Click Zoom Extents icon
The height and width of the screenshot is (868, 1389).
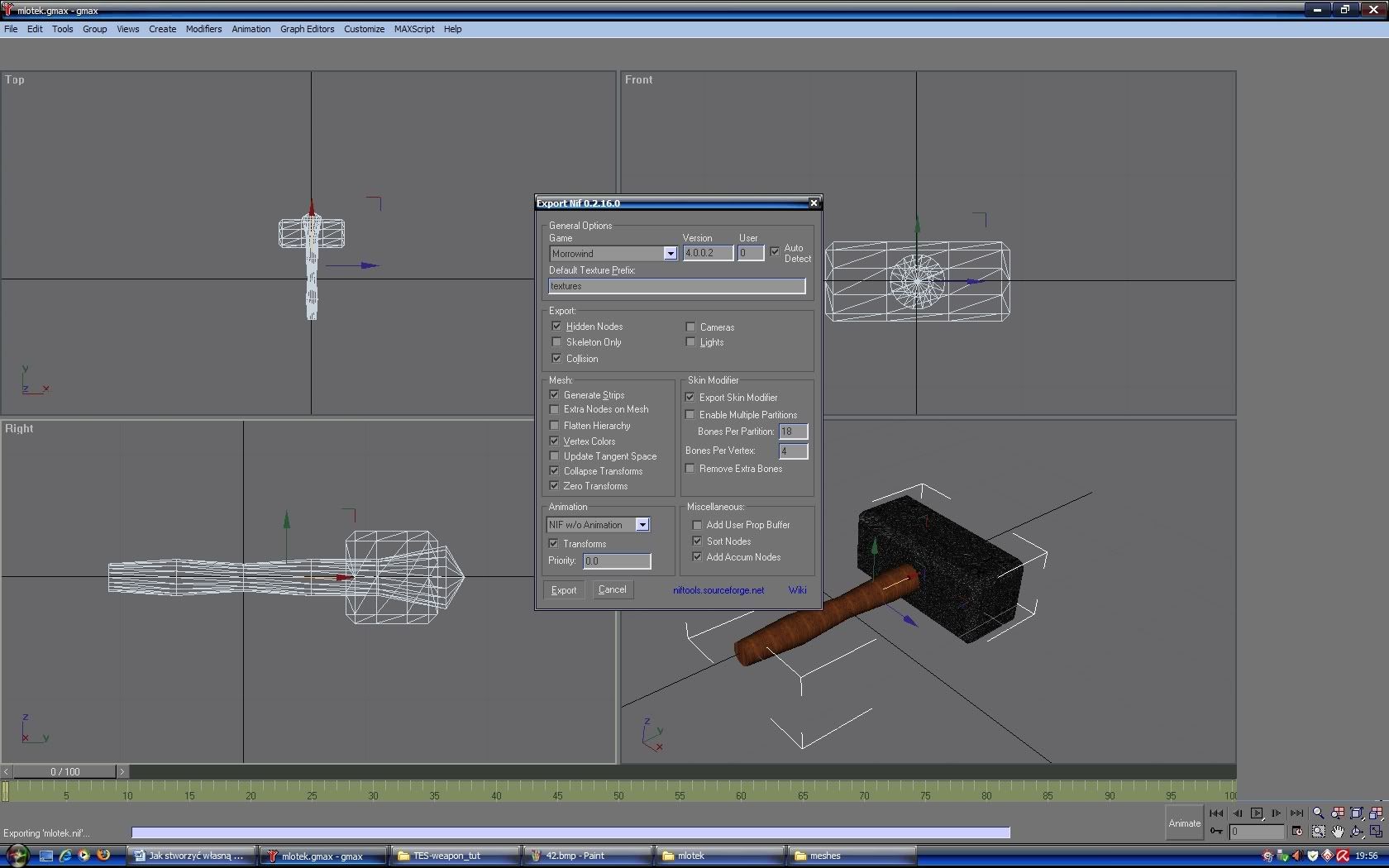pos(1356,813)
